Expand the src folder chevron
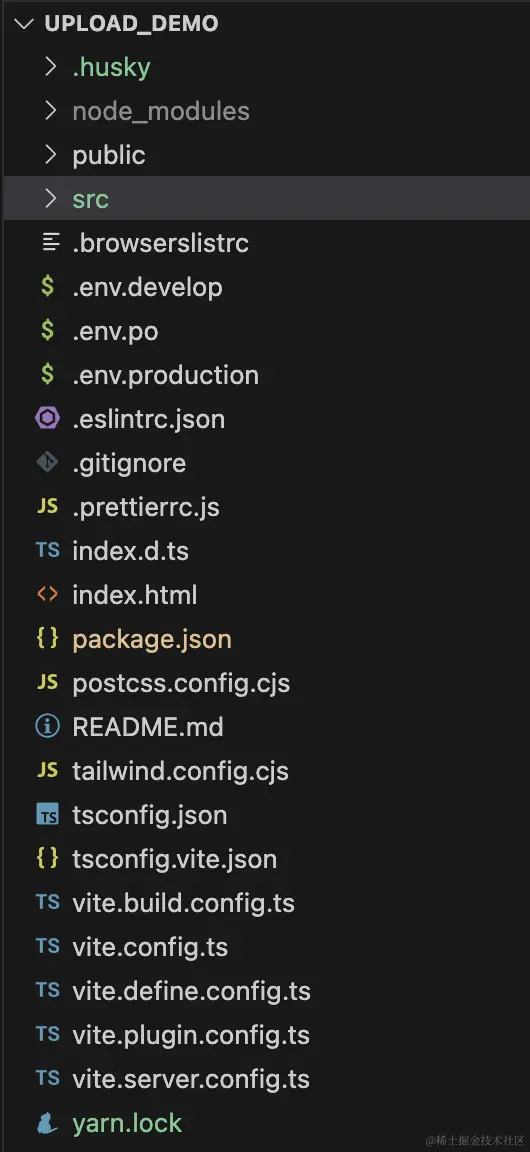The height and width of the screenshot is (1152, 530). point(50,199)
